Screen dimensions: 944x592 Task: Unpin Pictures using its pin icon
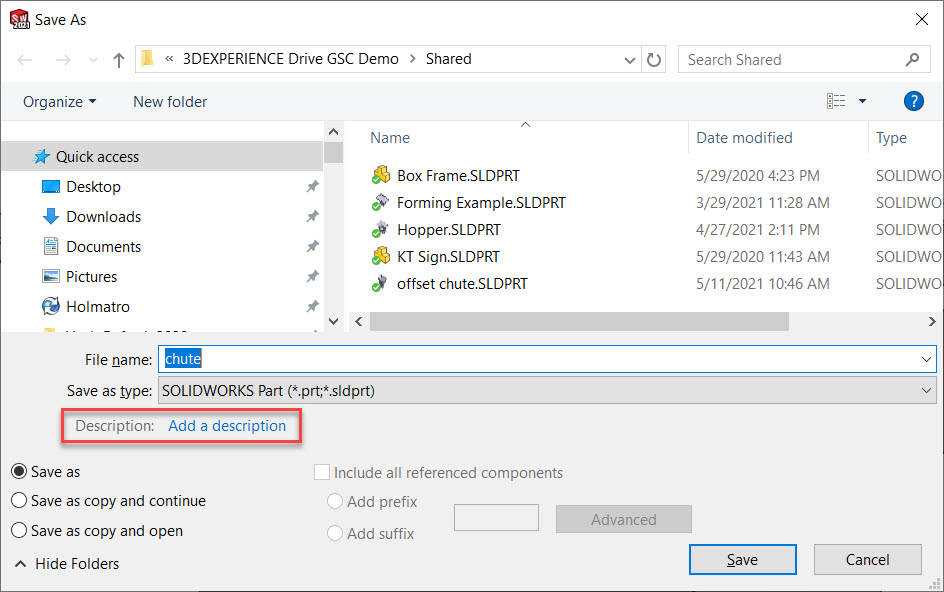pyautogui.click(x=312, y=276)
